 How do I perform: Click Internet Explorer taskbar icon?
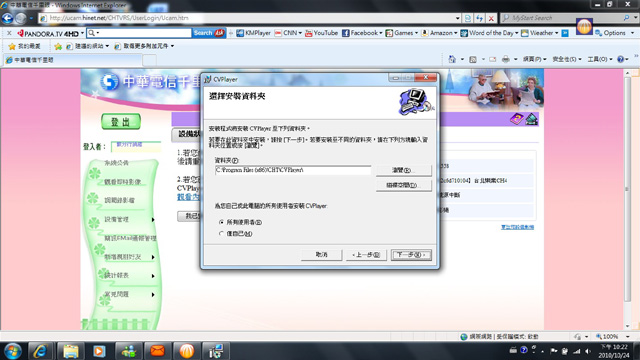coord(40,351)
